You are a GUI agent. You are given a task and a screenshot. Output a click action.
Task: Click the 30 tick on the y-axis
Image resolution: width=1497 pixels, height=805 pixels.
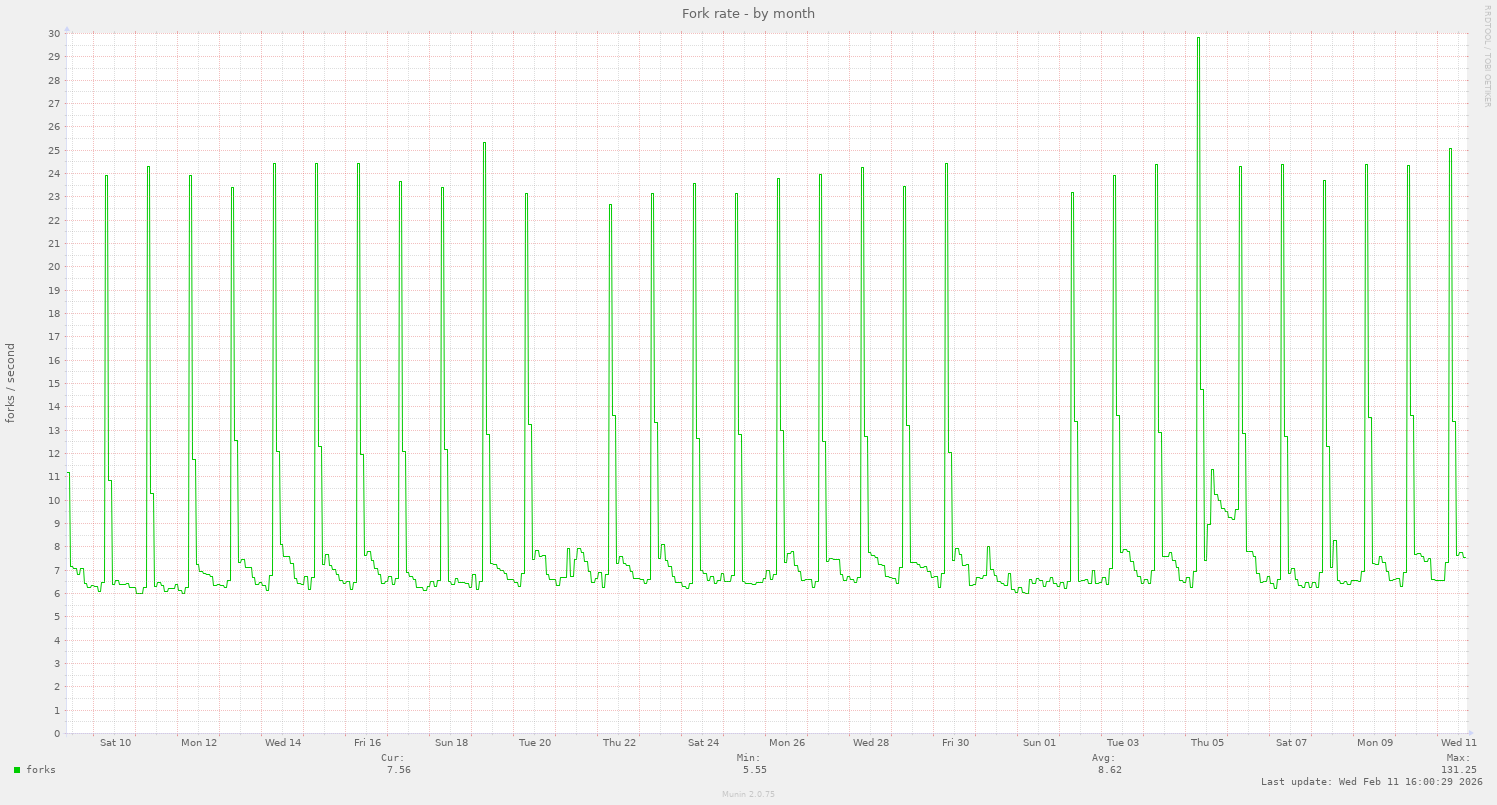pos(54,34)
